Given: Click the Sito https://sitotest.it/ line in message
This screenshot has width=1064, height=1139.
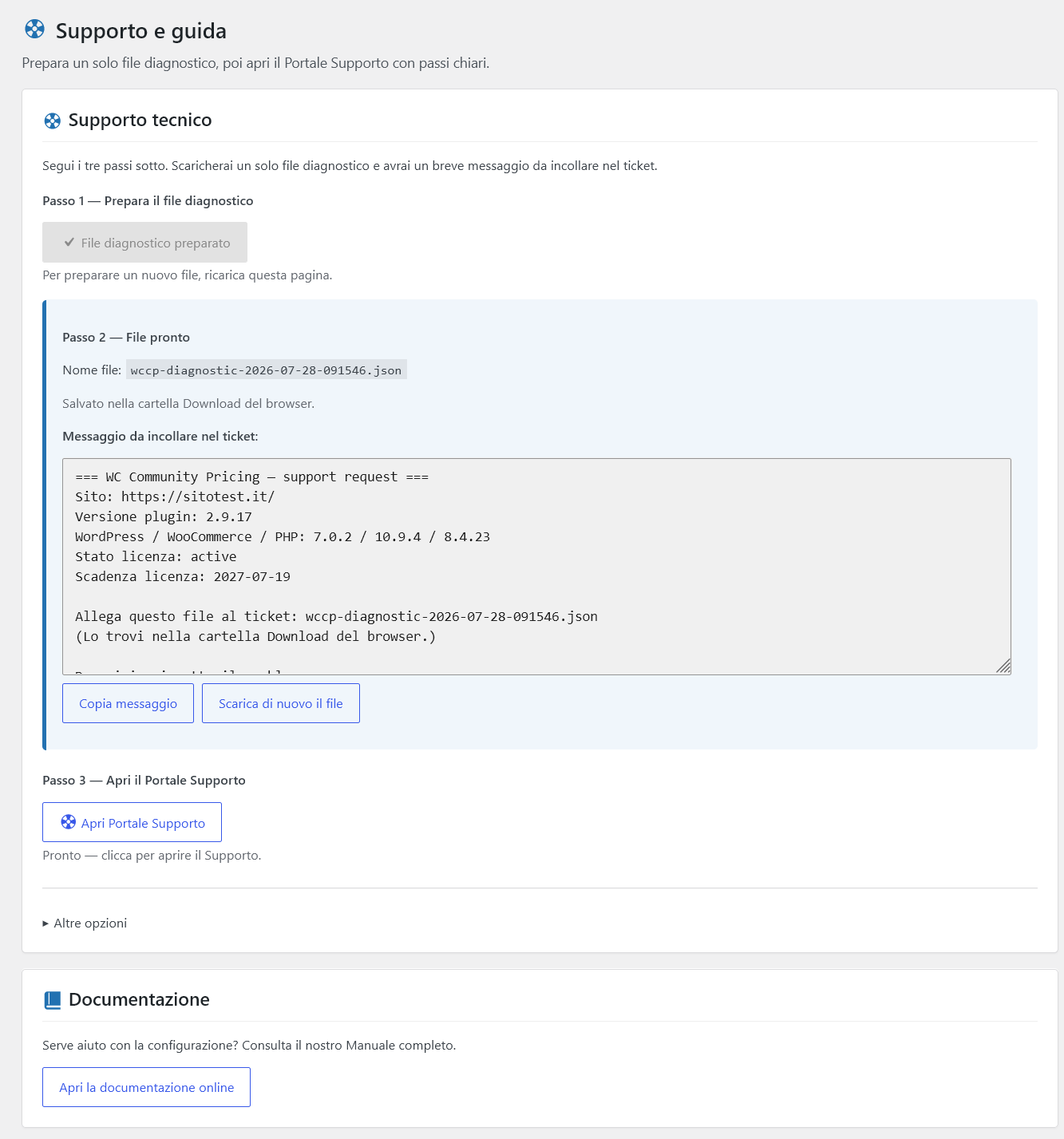Looking at the screenshot, I should tap(175, 496).
